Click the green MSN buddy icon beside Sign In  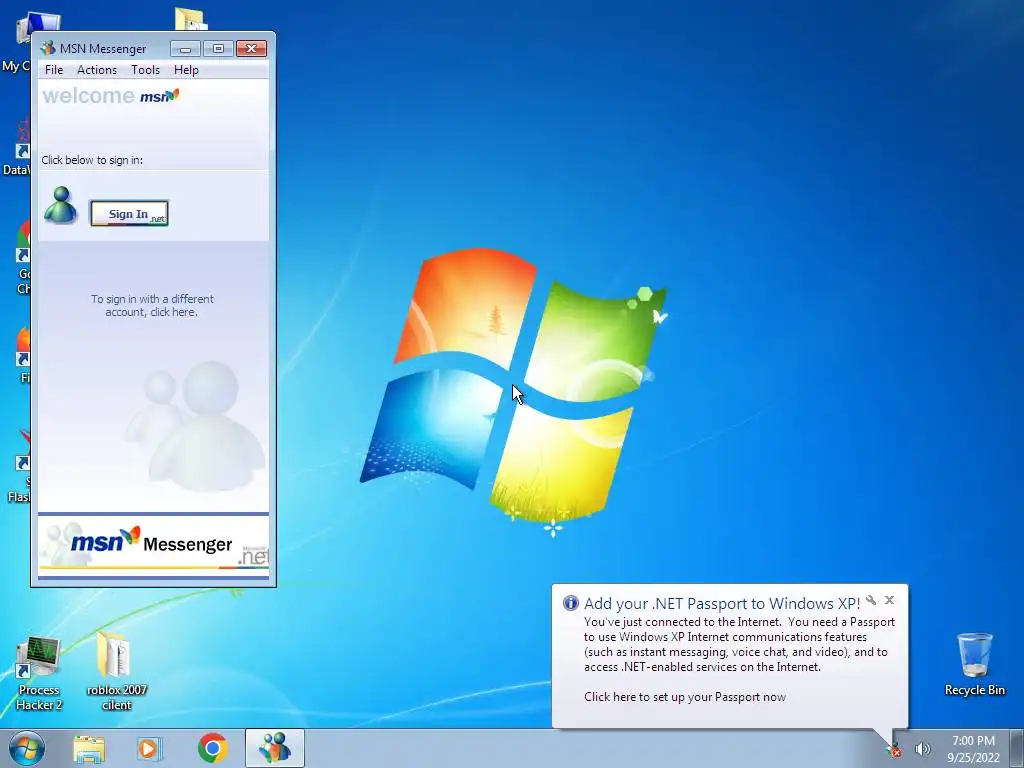pos(61,205)
